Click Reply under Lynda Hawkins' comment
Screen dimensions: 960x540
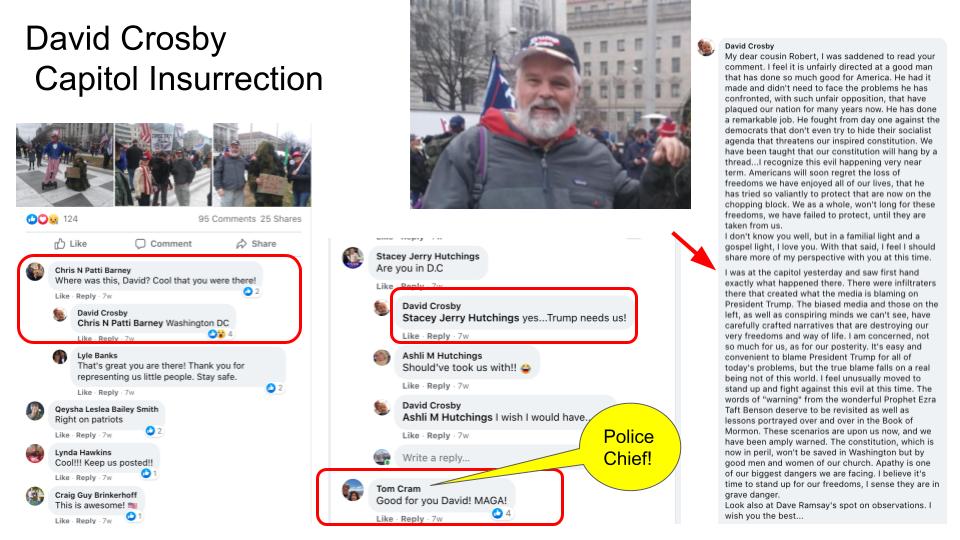tap(86, 478)
